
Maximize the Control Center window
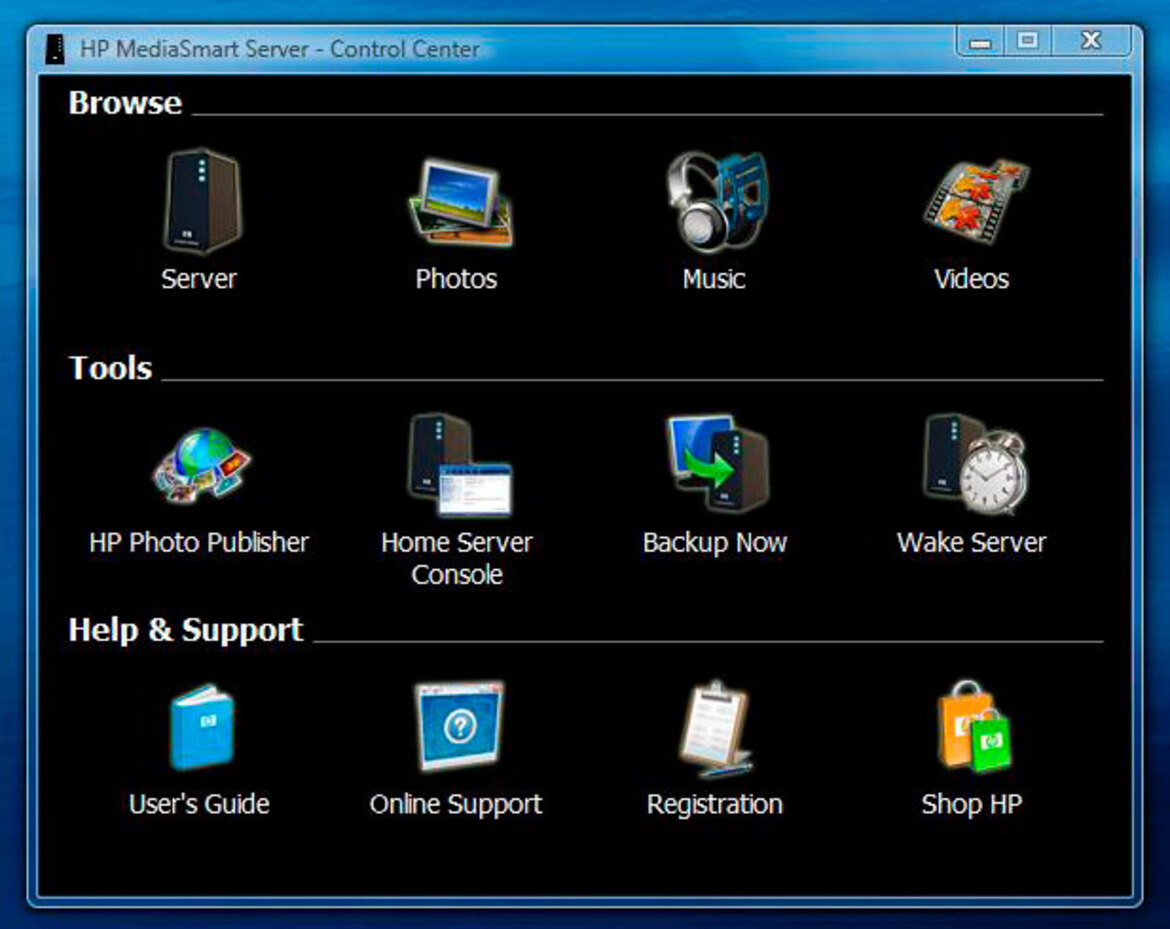tap(1028, 41)
